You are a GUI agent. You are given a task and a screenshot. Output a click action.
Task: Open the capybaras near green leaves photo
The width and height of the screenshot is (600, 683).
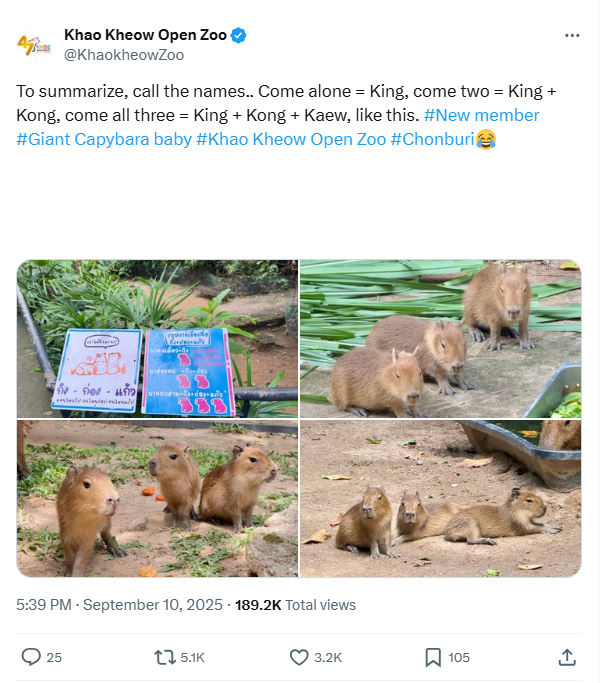441,338
